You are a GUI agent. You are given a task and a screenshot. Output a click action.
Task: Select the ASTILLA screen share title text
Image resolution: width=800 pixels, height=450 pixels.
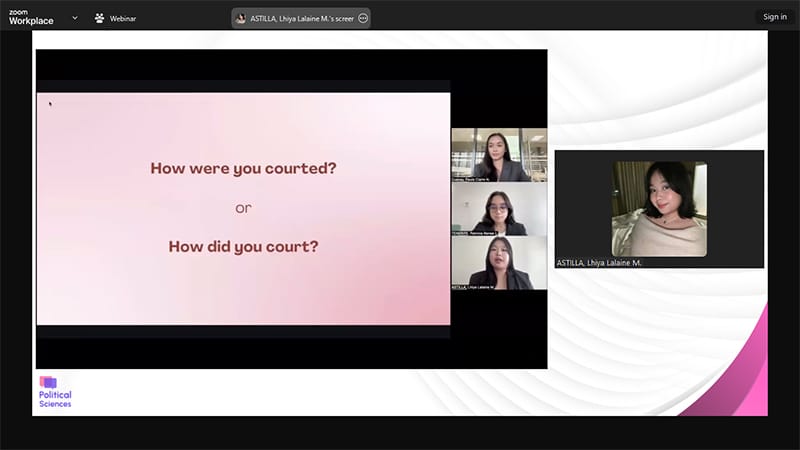pyautogui.click(x=302, y=18)
